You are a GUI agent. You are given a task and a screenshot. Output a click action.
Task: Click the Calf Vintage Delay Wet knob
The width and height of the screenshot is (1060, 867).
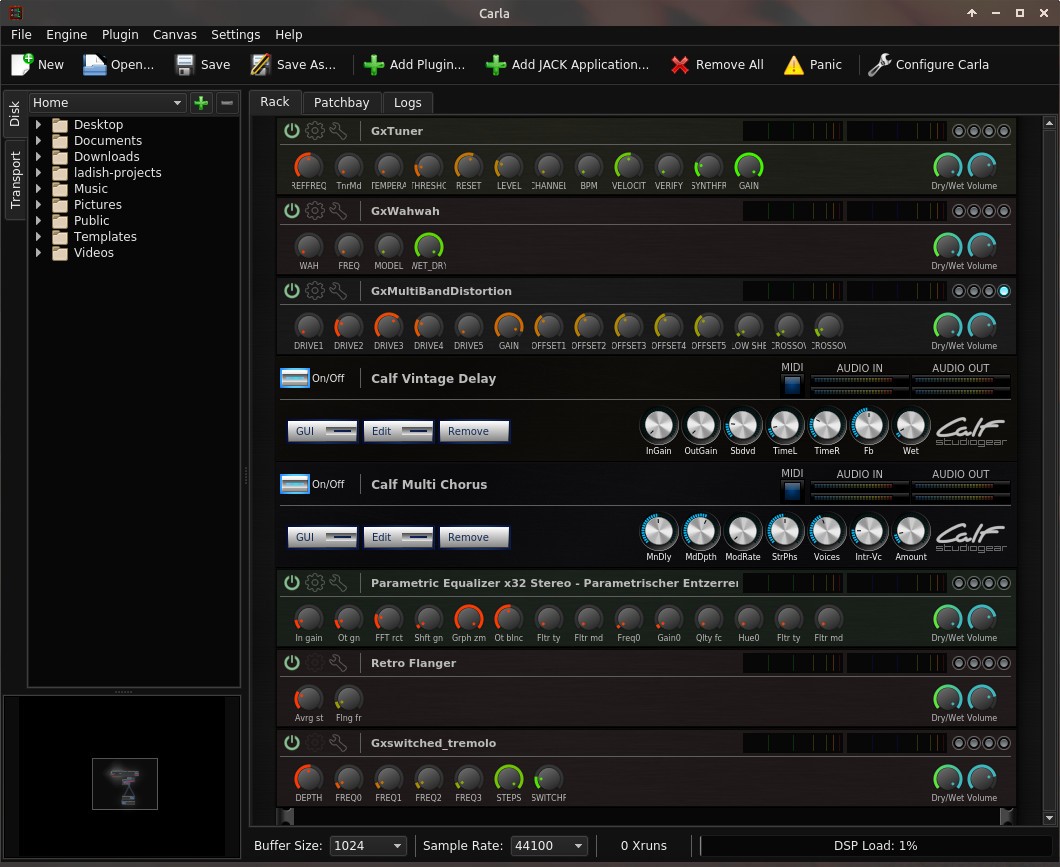click(911, 426)
